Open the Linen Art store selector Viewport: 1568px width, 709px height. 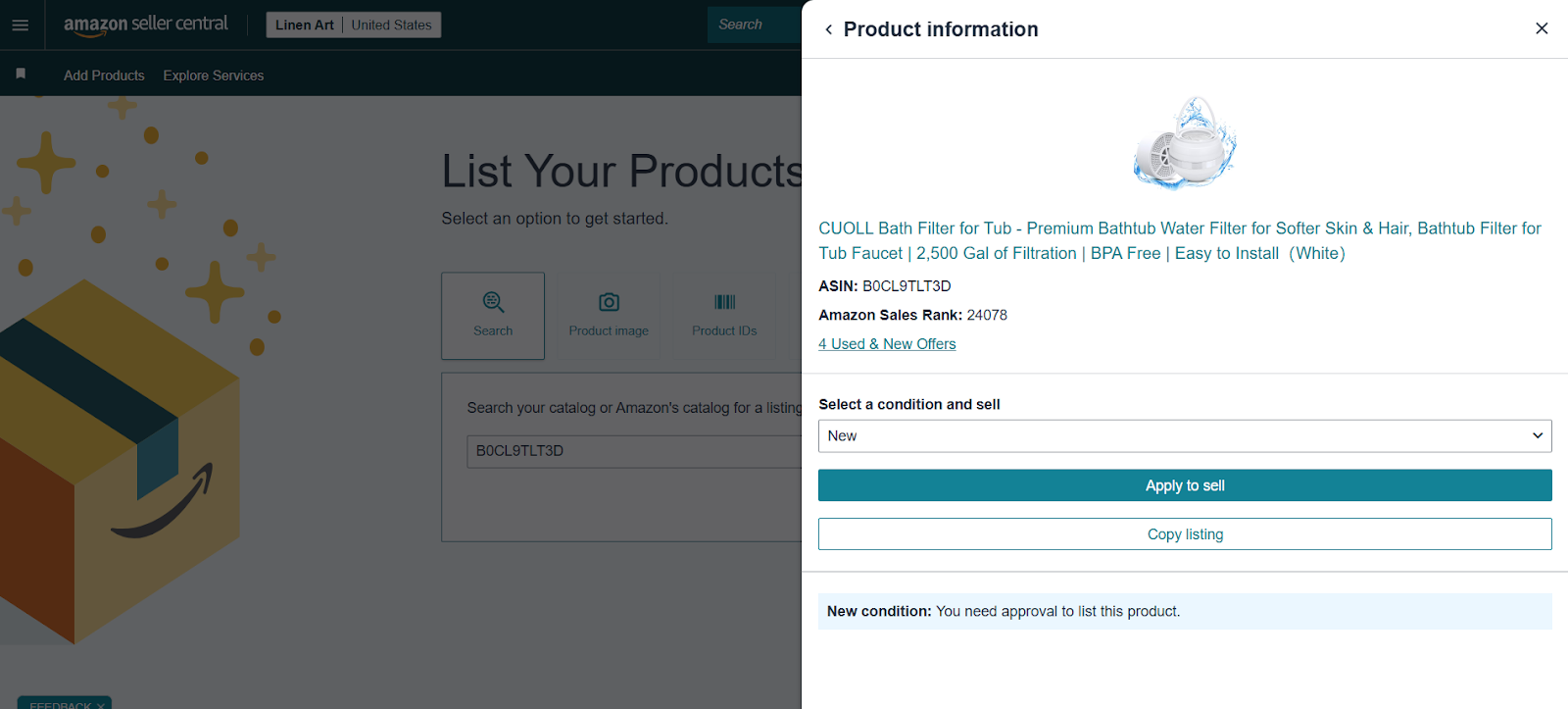pyautogui.click(x=304, y=24)
